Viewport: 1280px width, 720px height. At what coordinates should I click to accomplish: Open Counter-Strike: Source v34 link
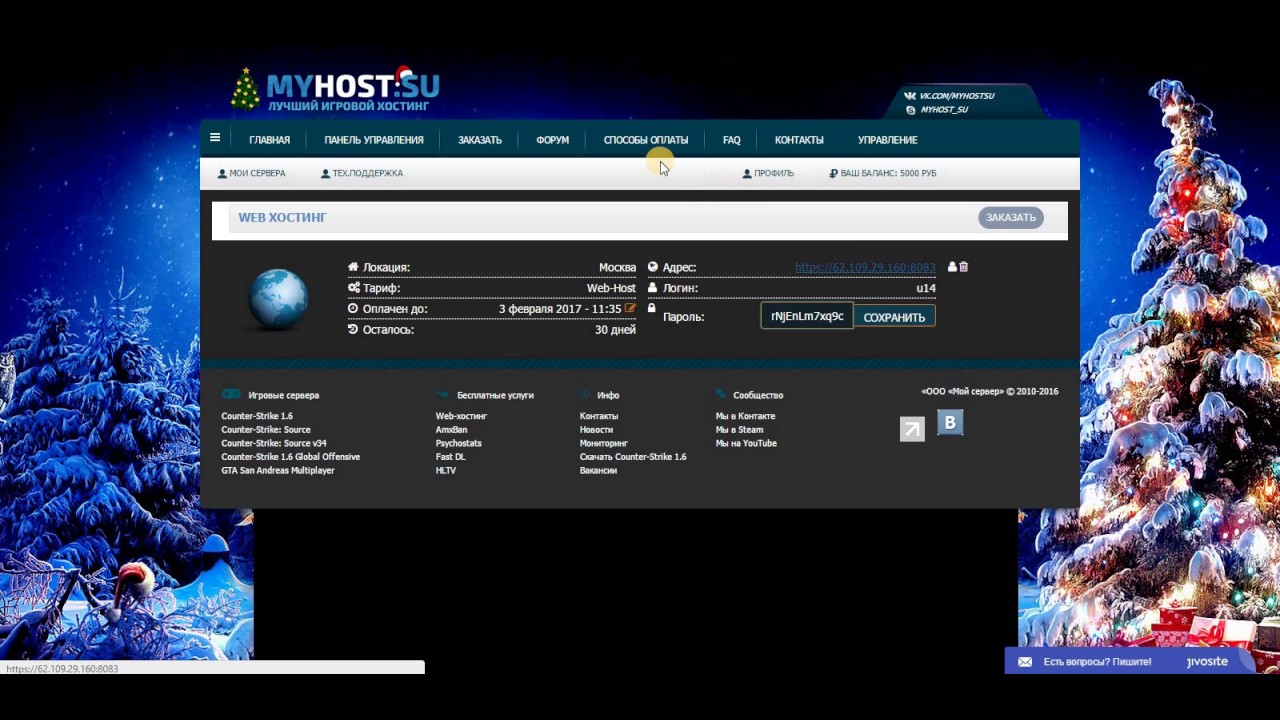[x=274, y=443]
